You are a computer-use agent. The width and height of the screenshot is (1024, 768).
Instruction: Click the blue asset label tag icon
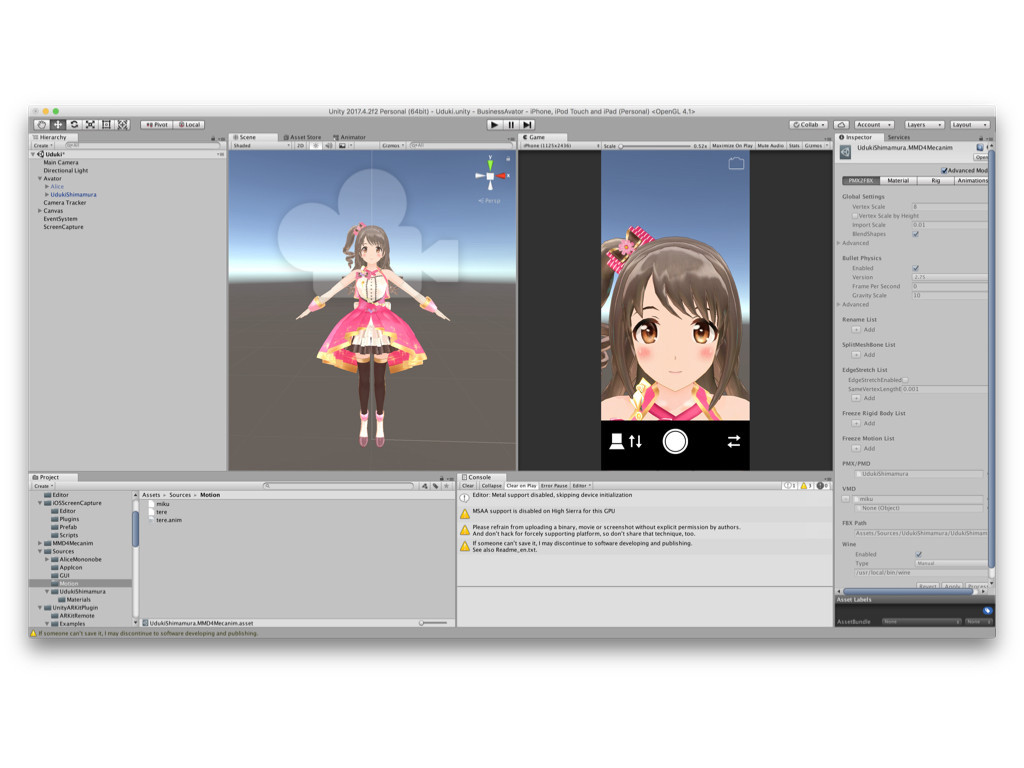point(987,611)
